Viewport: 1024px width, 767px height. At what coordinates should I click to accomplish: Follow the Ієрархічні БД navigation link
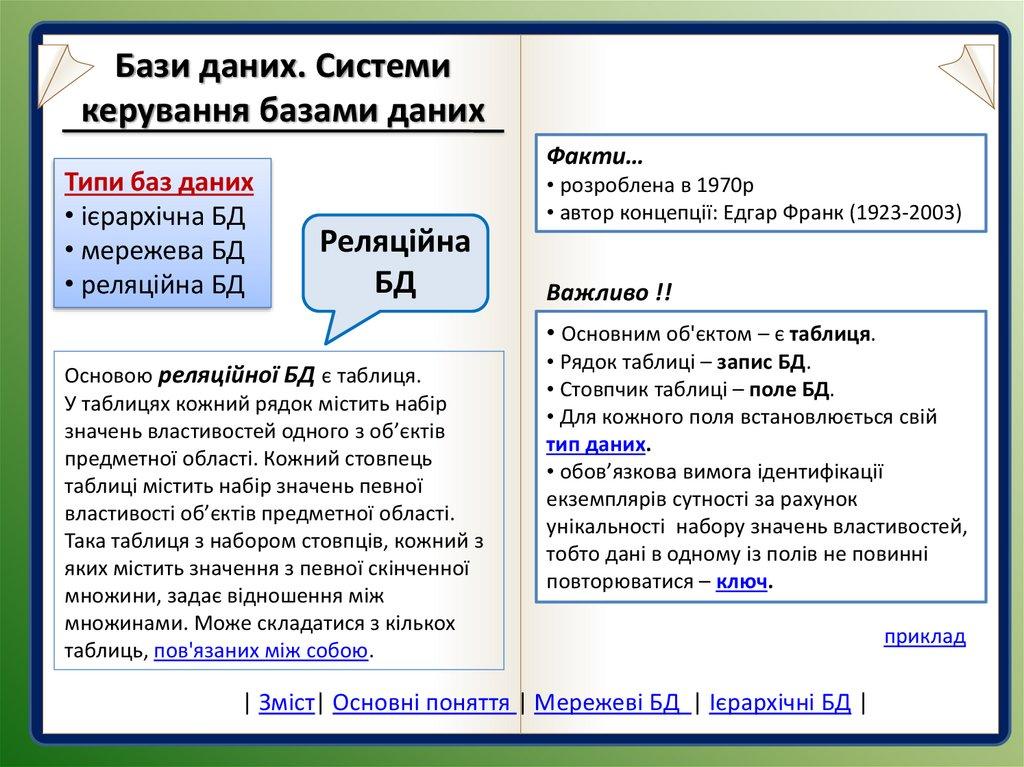point(780,702)
